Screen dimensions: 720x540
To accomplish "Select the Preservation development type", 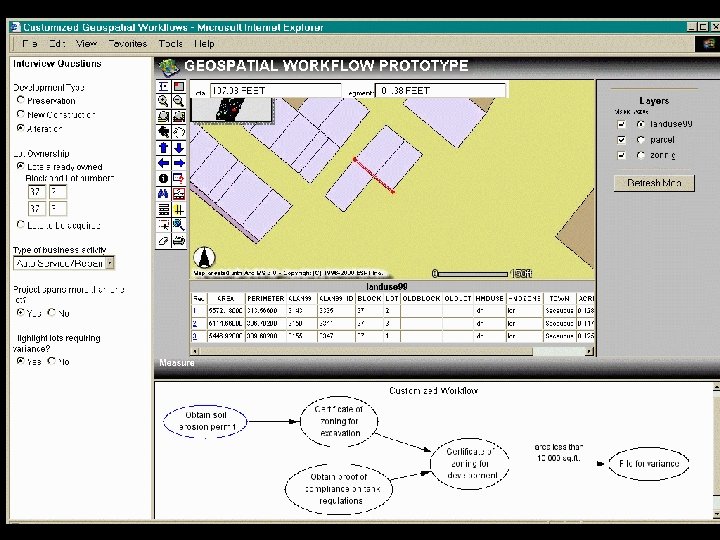I will (20, 100).
